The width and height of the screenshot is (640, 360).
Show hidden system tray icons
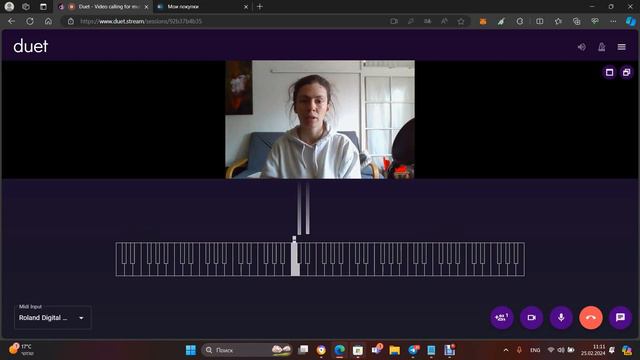pos(506,350)
